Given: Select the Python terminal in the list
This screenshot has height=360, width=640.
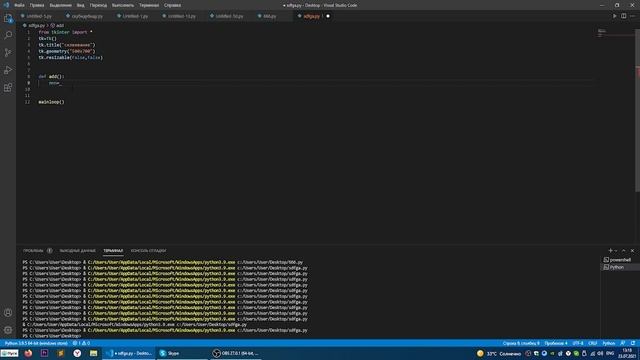Looking at the screenshot, I should click(620, 267).
